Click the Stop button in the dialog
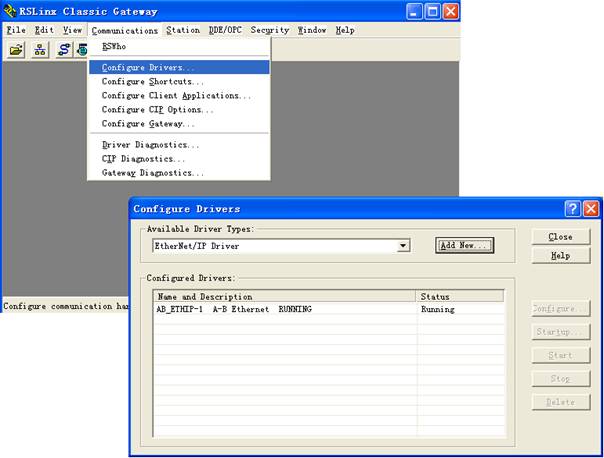 click(560, 379)
